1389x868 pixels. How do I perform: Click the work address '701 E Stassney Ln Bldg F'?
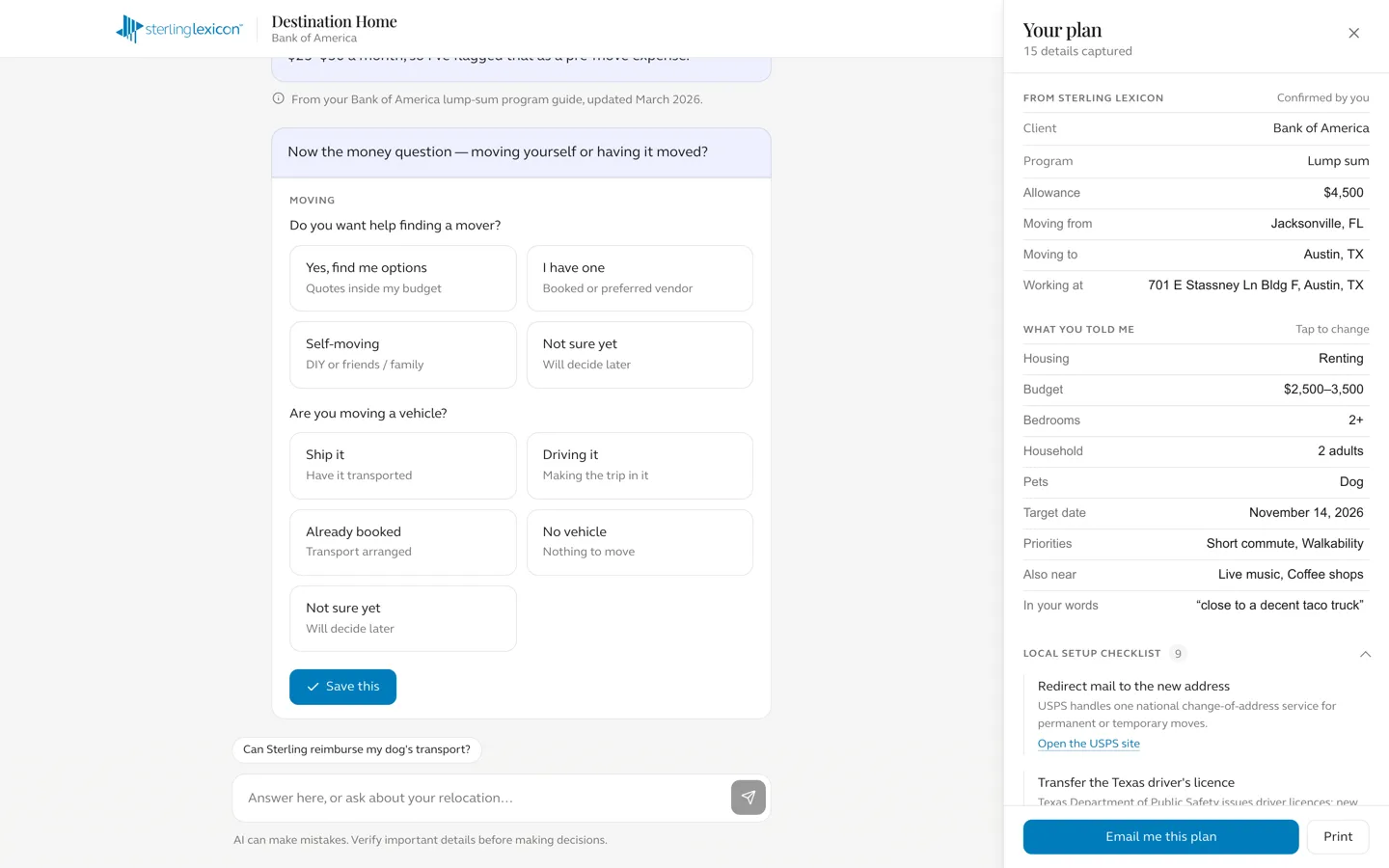coord(1255,285)
